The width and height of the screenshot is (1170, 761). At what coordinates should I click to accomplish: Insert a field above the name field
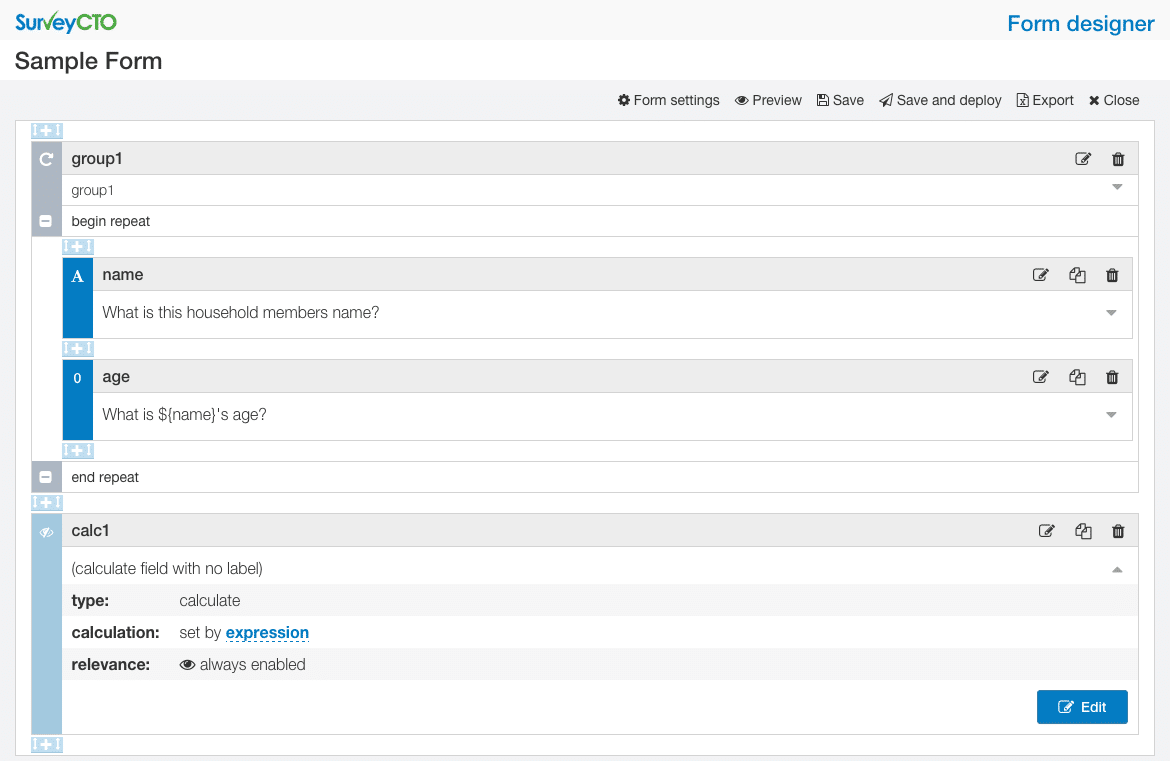(x=78, y=246)
